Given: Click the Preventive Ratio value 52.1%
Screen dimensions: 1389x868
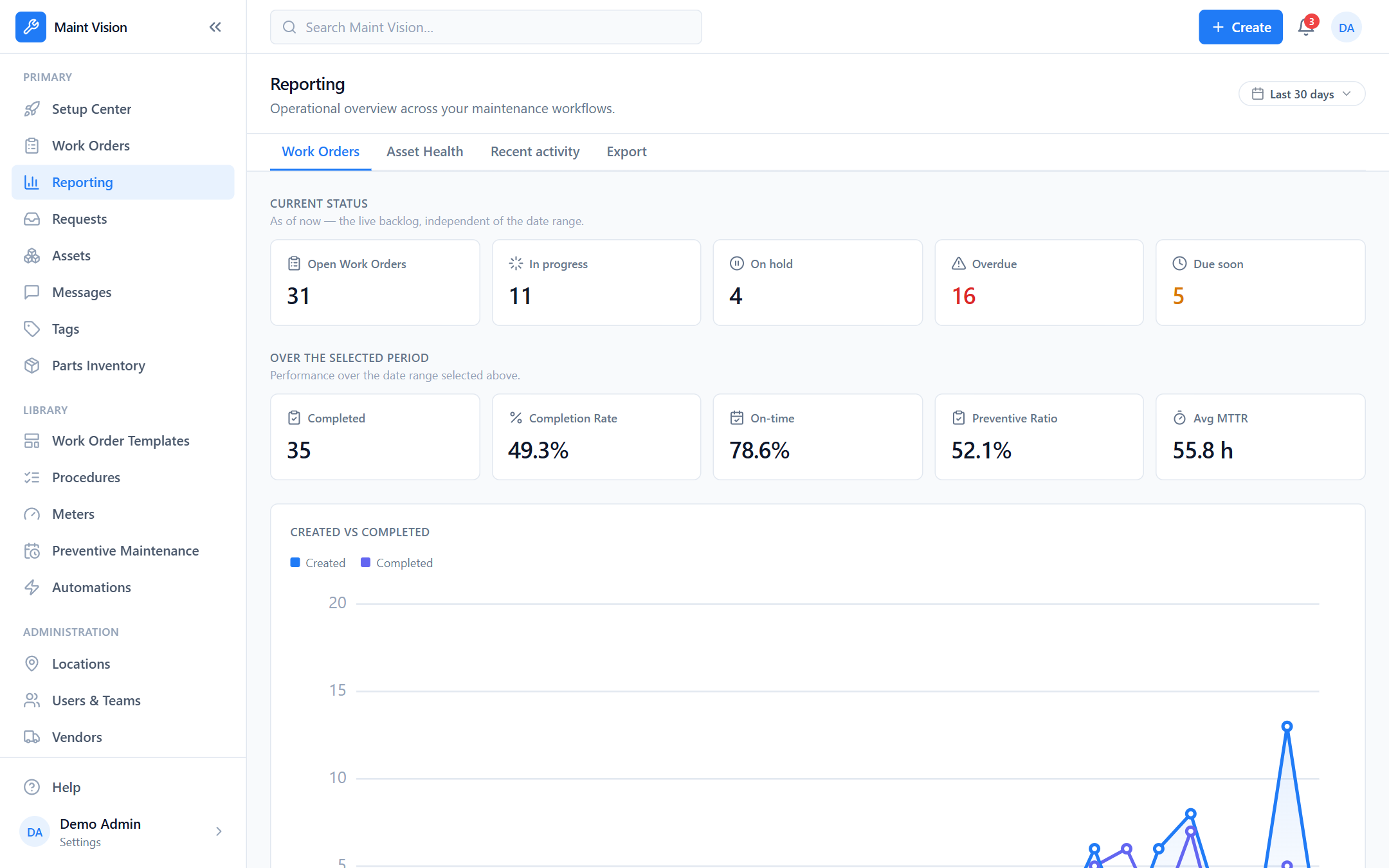Looking at the screenshot, I should (x=981, y=450).
